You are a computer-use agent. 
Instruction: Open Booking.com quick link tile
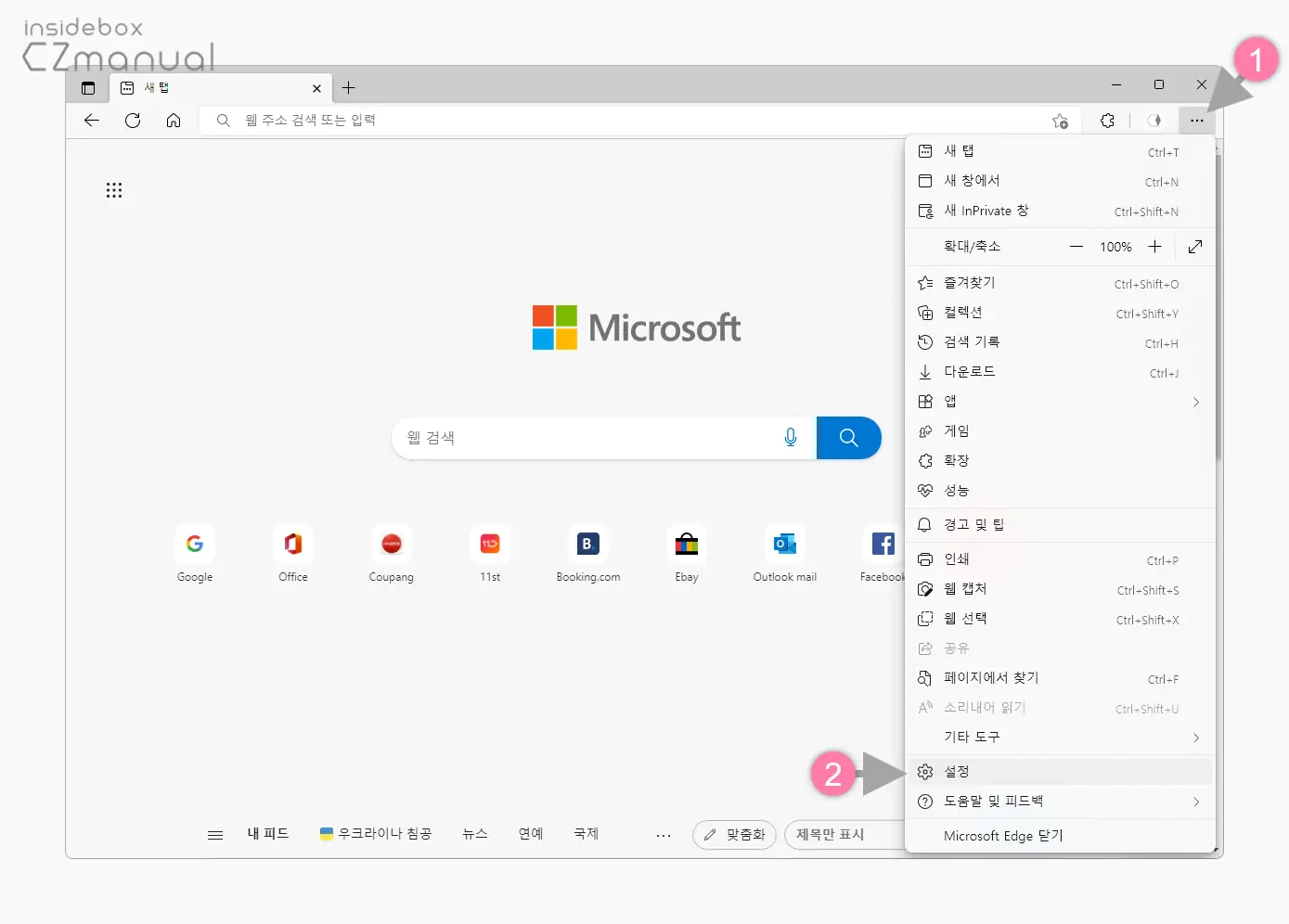tap(588, 554)
